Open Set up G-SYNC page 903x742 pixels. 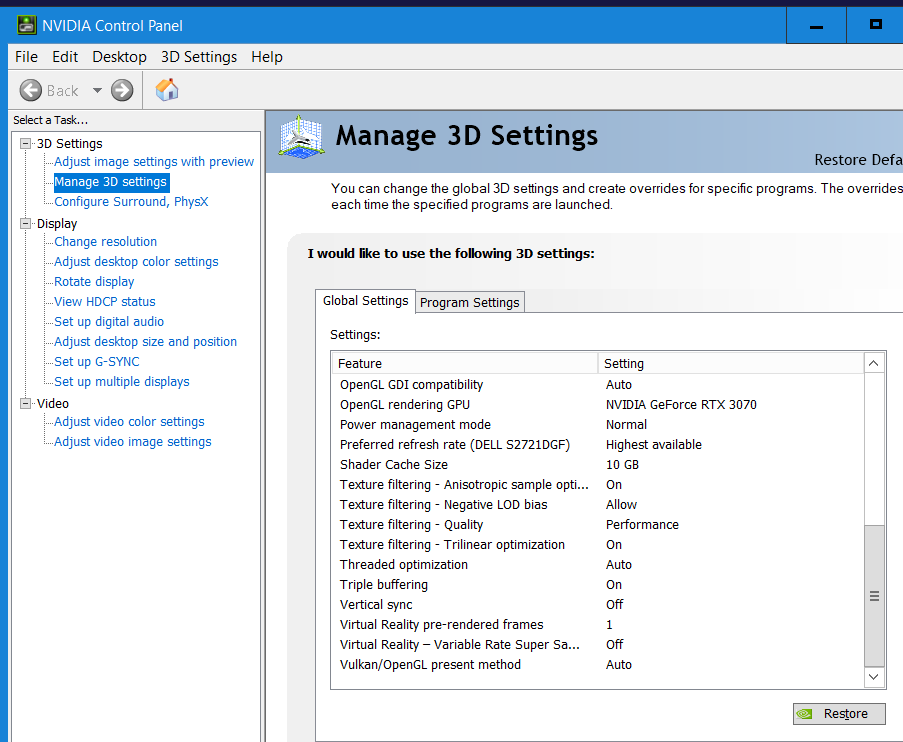tap(97, 361)
